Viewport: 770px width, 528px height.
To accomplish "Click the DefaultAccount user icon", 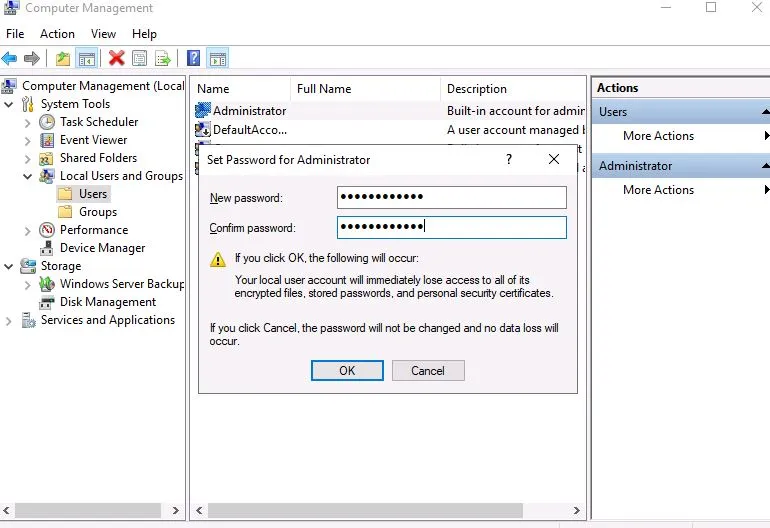I will [202, 130].
